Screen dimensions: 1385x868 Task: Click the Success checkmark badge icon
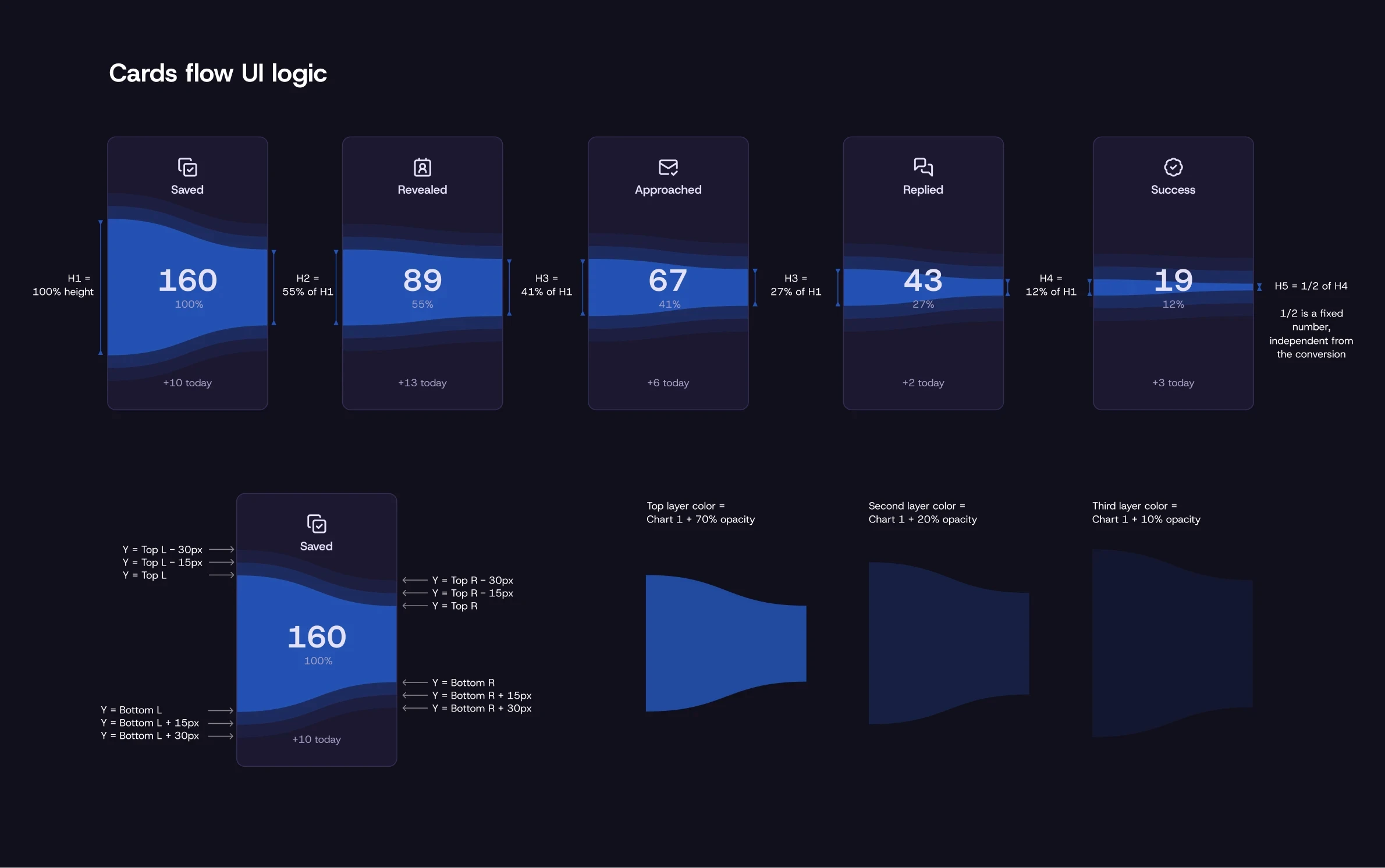[x=1173, y=167]
